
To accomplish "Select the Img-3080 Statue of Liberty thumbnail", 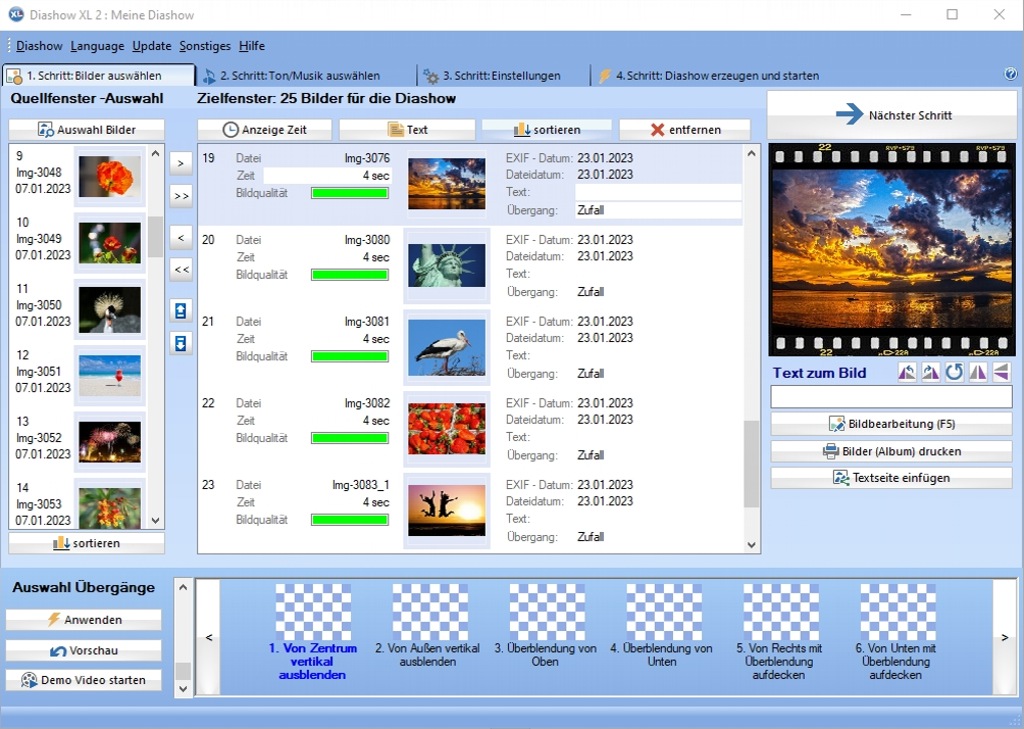I will click(x=447, y=265).
